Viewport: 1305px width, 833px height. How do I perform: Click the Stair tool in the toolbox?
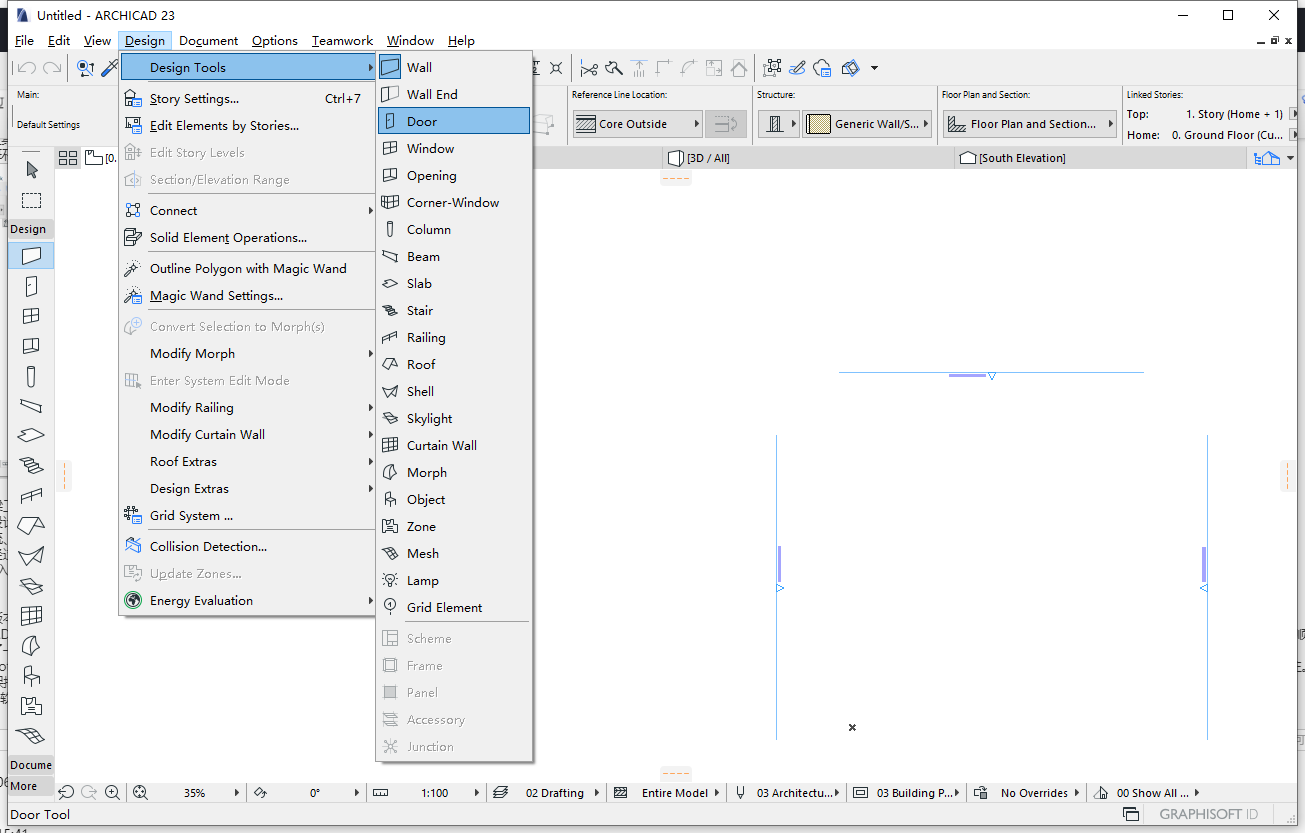pos(31,463)
